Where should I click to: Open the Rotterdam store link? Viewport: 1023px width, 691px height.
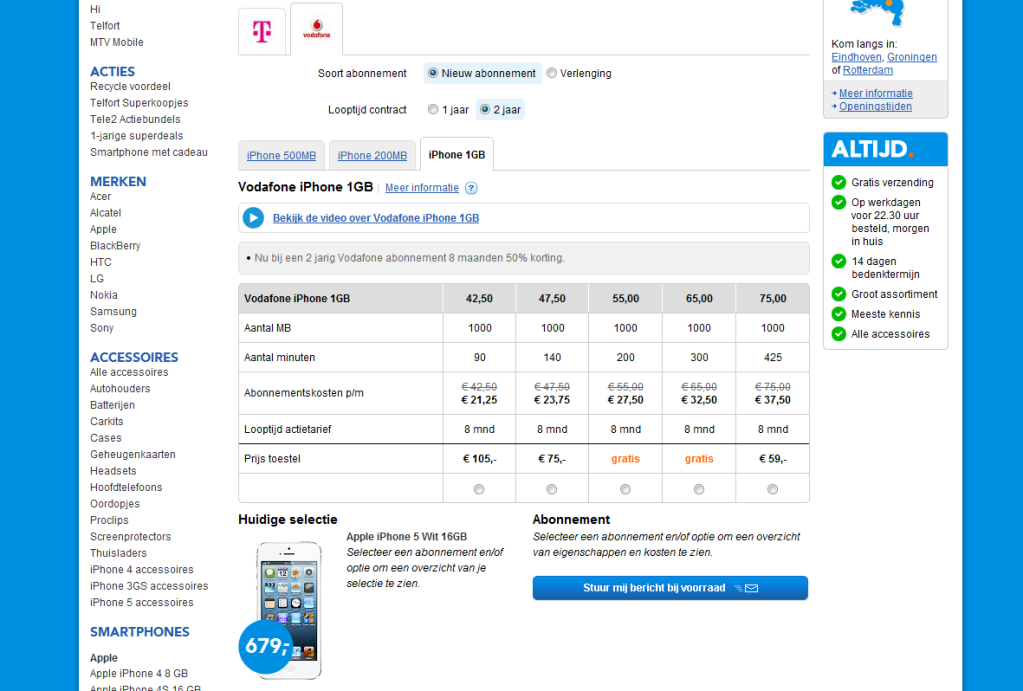pos(867,70)
